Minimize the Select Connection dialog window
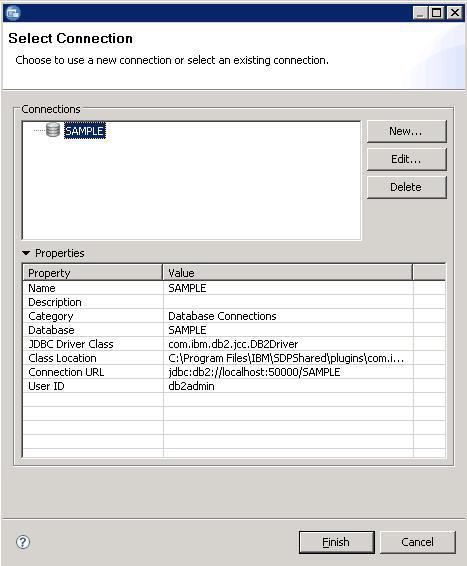 pos(420,13)
